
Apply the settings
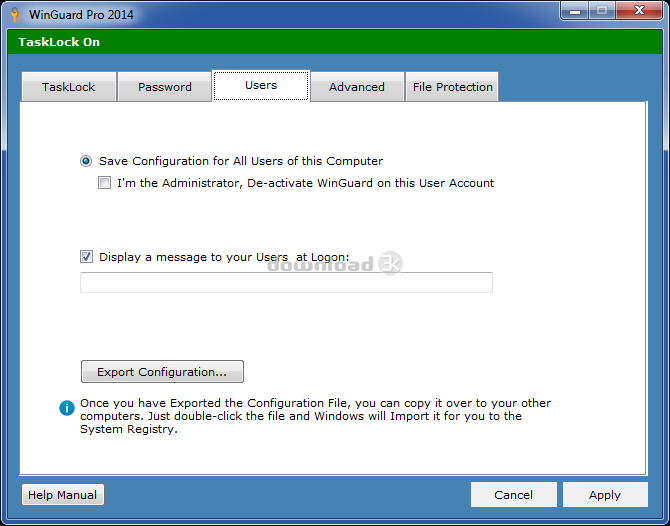[605, 495]
